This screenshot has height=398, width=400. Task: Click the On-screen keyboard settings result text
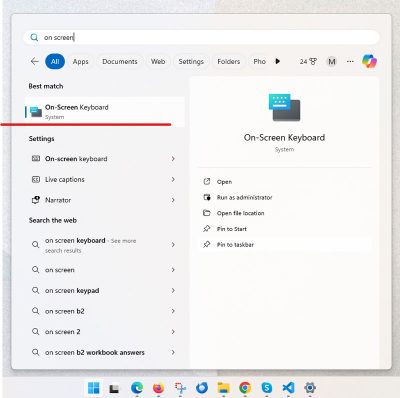coord(76,159)
